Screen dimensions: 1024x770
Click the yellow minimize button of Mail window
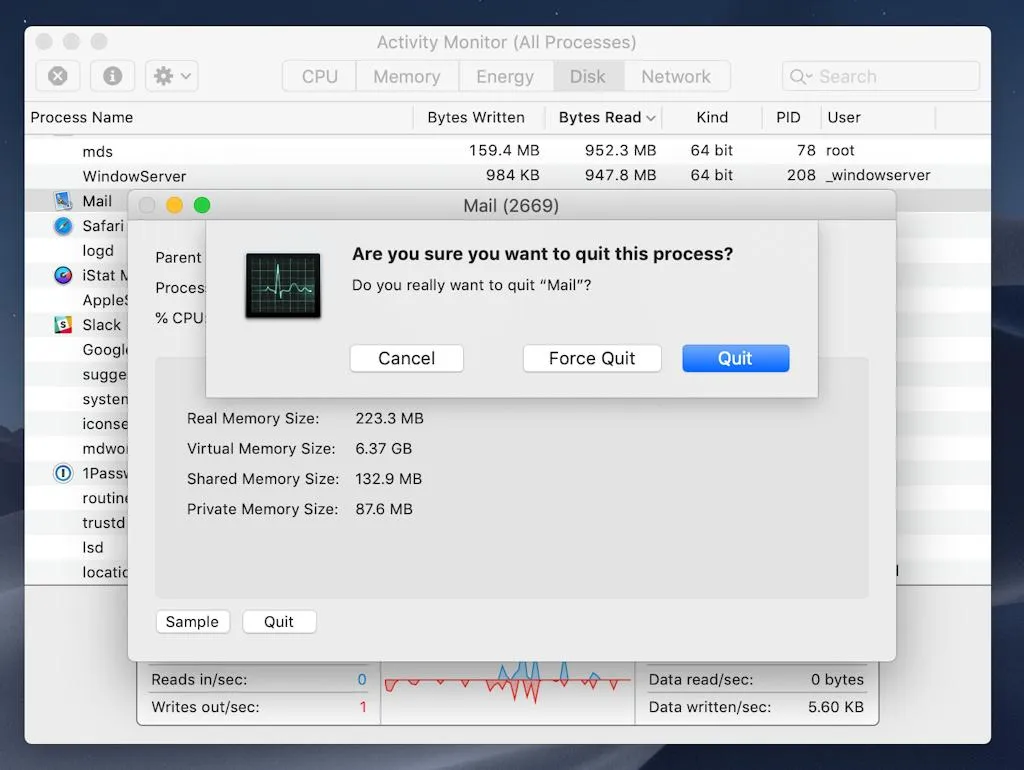click(x=174, y=206)
